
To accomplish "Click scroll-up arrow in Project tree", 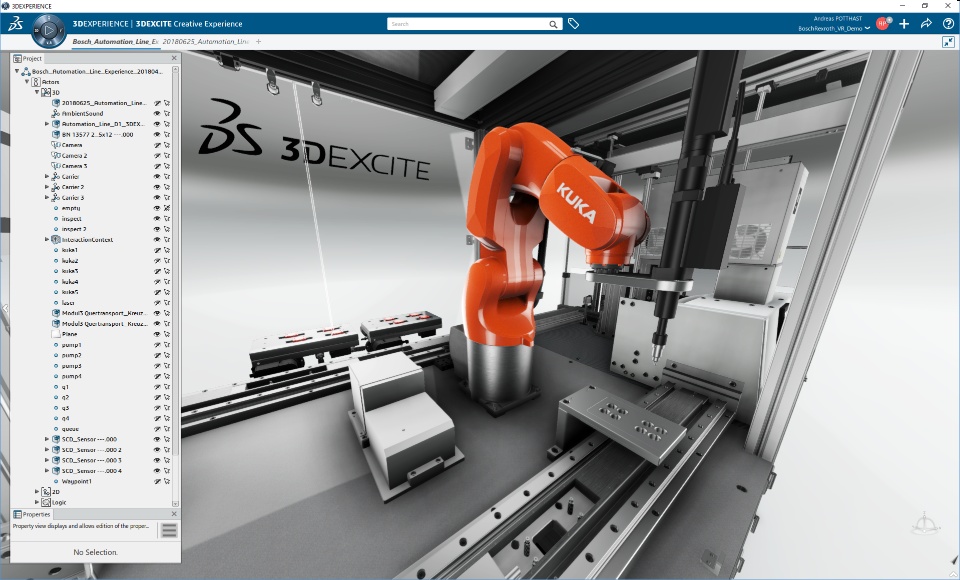I will pyautogui.click(x=176, y=70).
